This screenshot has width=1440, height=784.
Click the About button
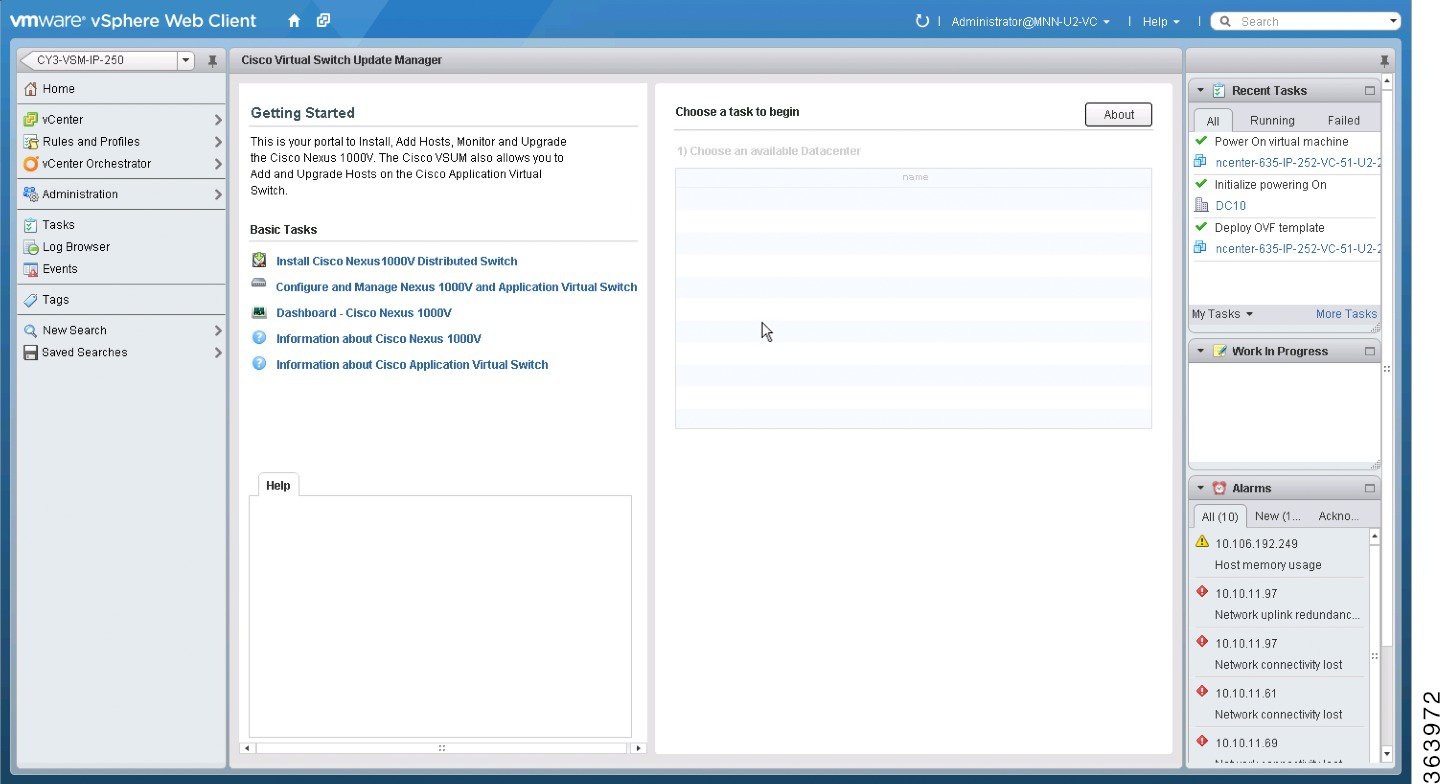point(1118,114)
